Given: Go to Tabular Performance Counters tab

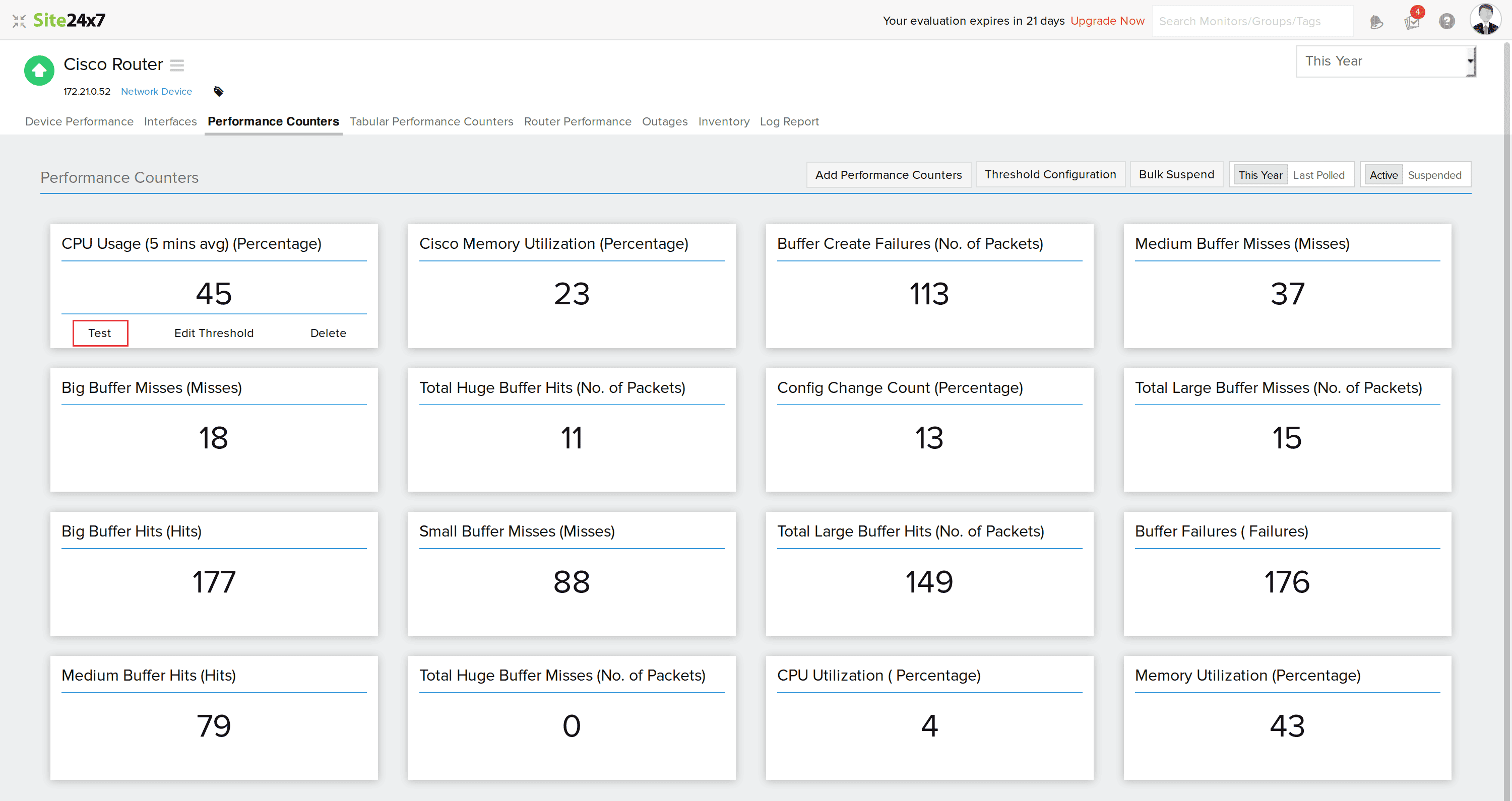Looking at the screenshot, I should [x=431, y=121].
